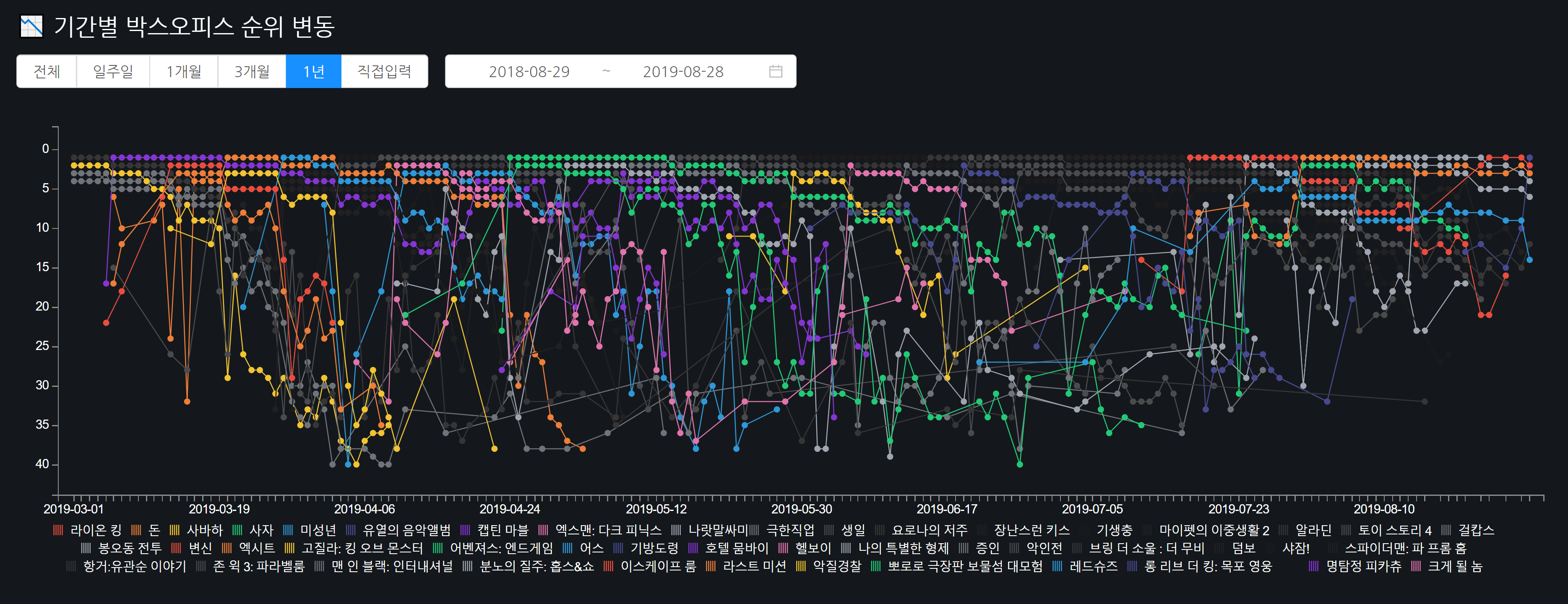The width and height of the screenshot is (1568, 604).
Task: Switch to the 일주일 period tab
Action: [112, 71]
